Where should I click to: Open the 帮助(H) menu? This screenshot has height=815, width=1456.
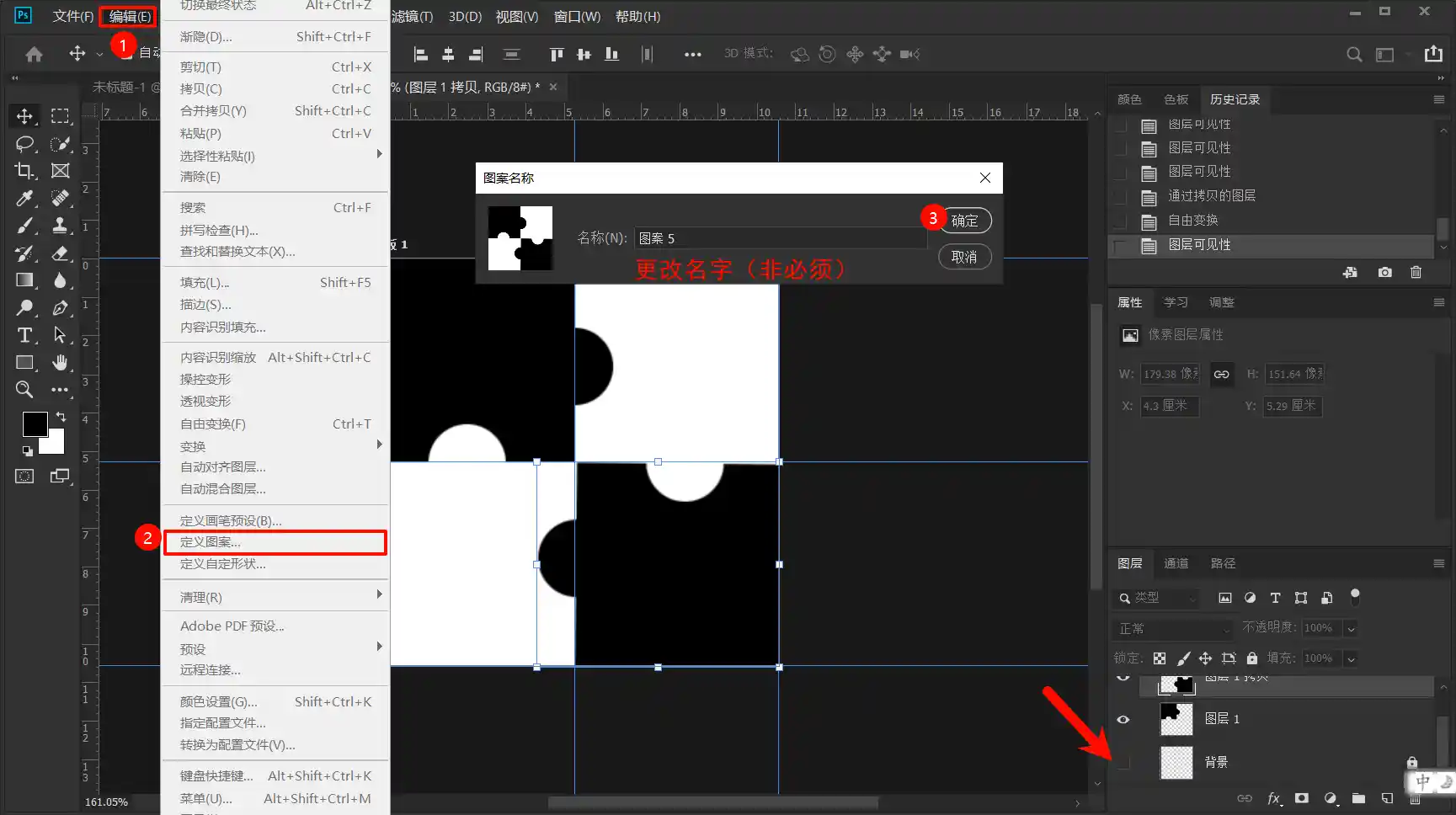click(x=637, y=16)
